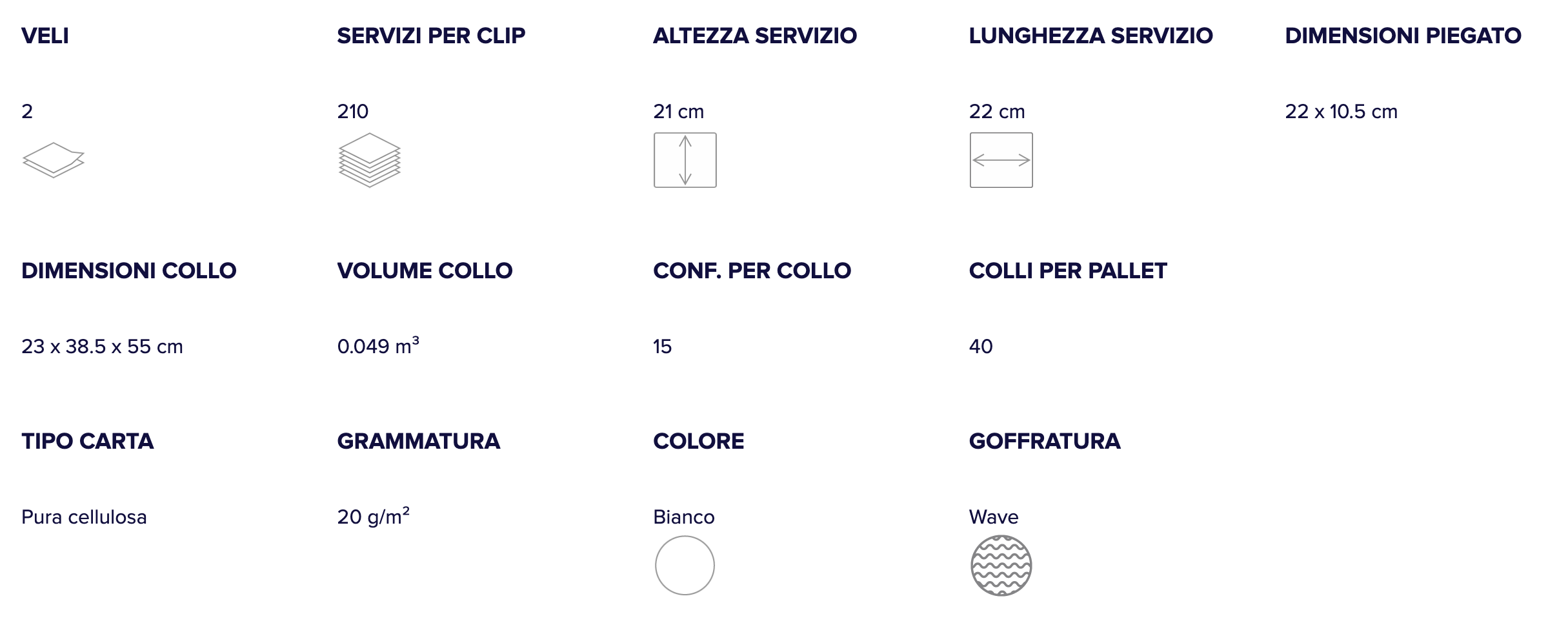Click the 23 x 38.5 x 55 cm value

[x=102, y=347]
